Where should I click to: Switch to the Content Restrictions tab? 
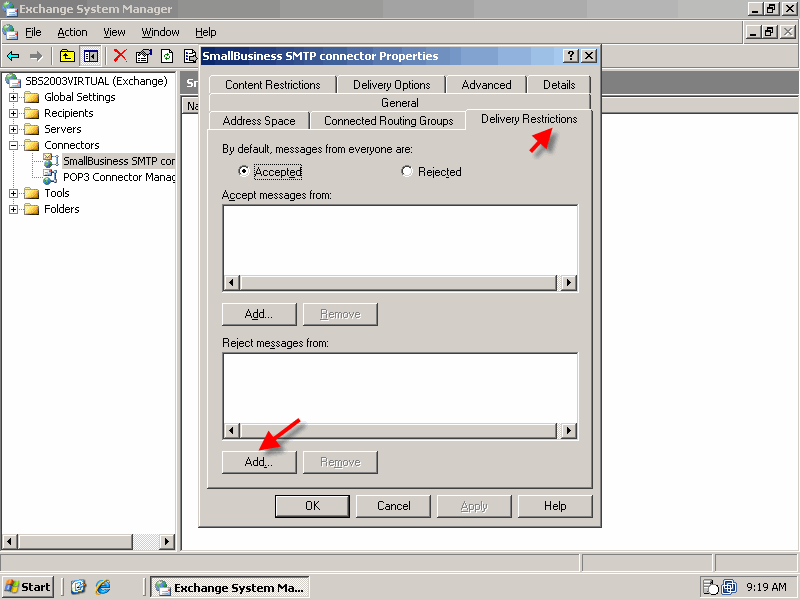pyautogui.click(x=273, y=85)
